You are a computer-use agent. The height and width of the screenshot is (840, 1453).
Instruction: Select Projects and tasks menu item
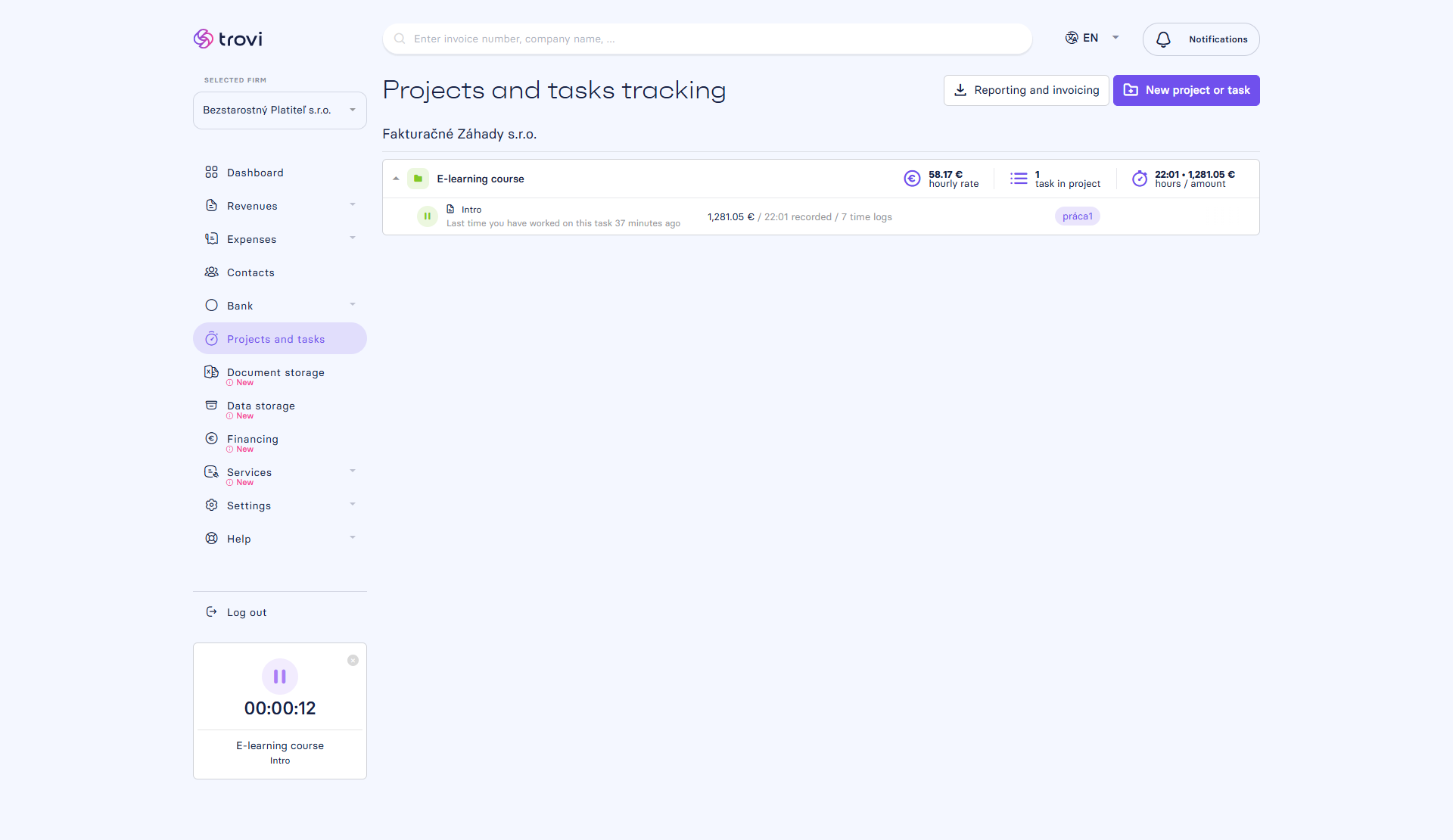pos(280,339)
